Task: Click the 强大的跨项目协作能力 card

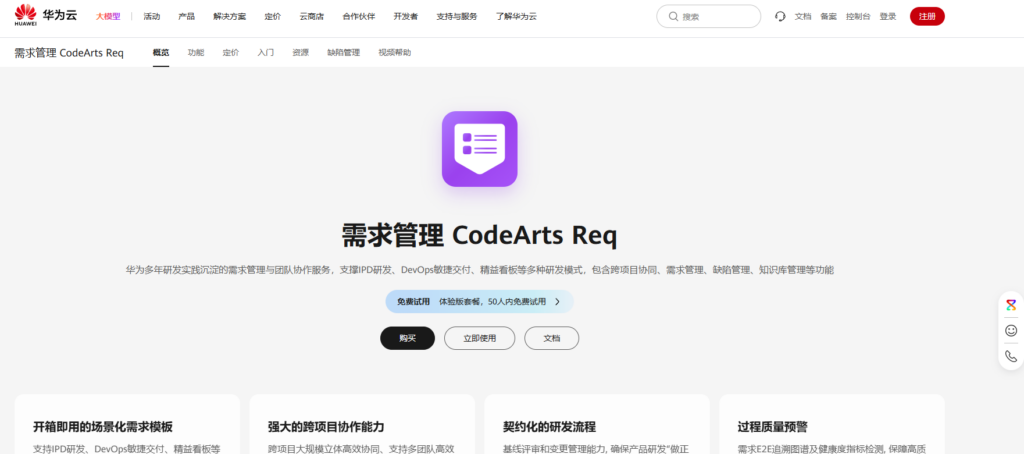Action: (362, 424)
